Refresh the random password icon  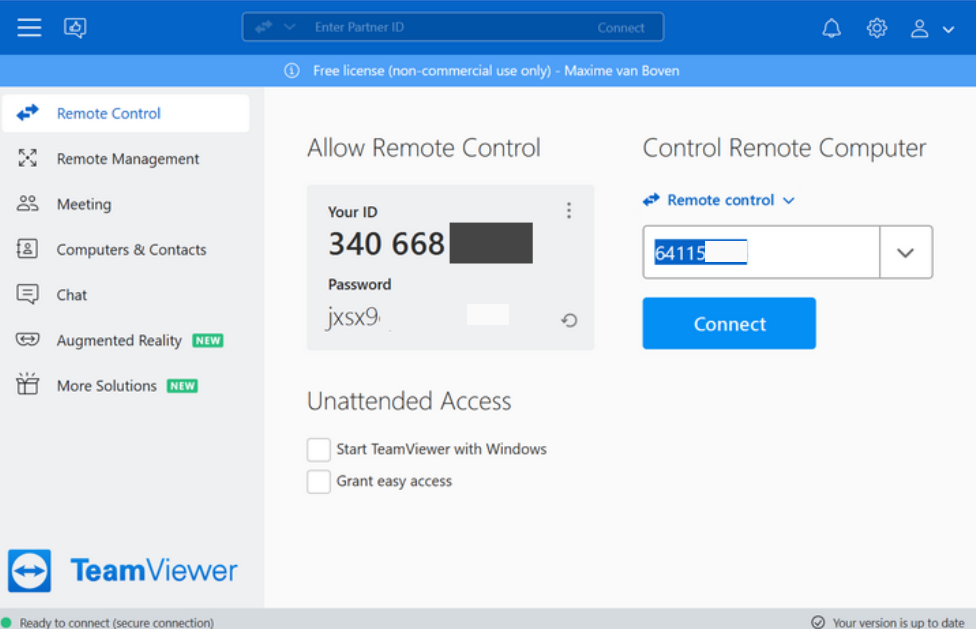click(569, 320)
